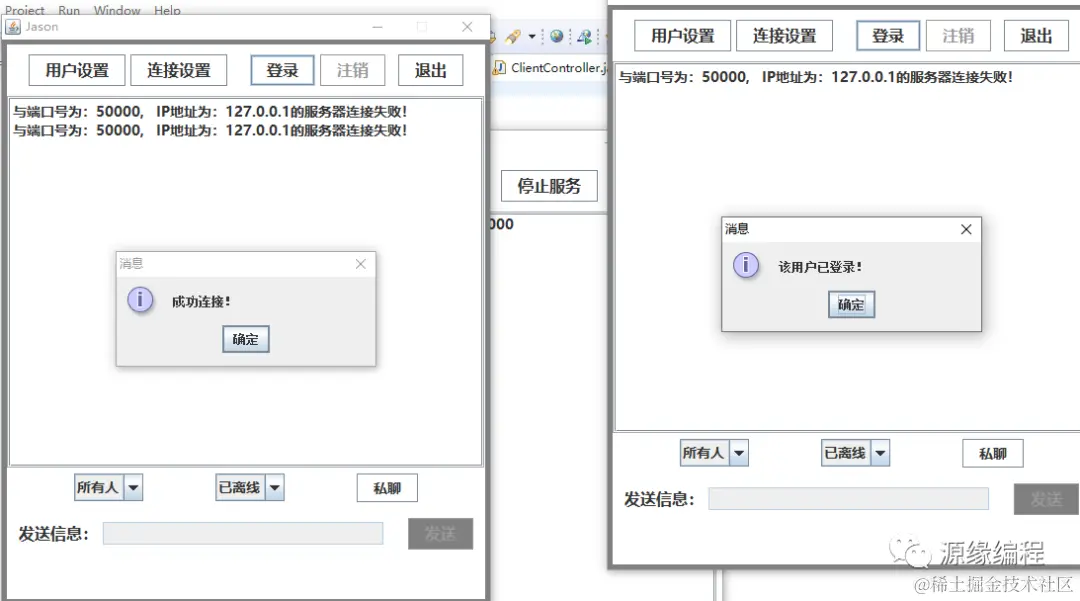Switch to the ClientController.java editor tab
Image resolution: width=1080 pixels, height=601 pixels.
click(555, 68)
